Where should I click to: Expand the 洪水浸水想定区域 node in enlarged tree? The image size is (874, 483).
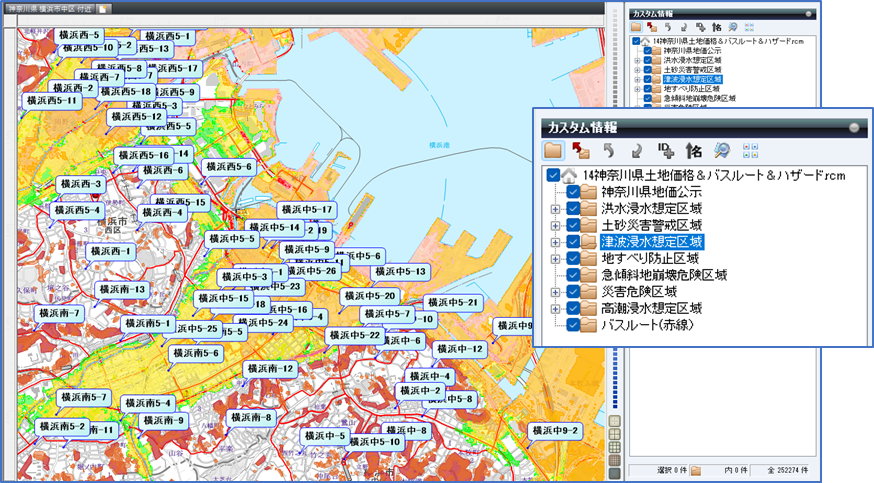555,208
